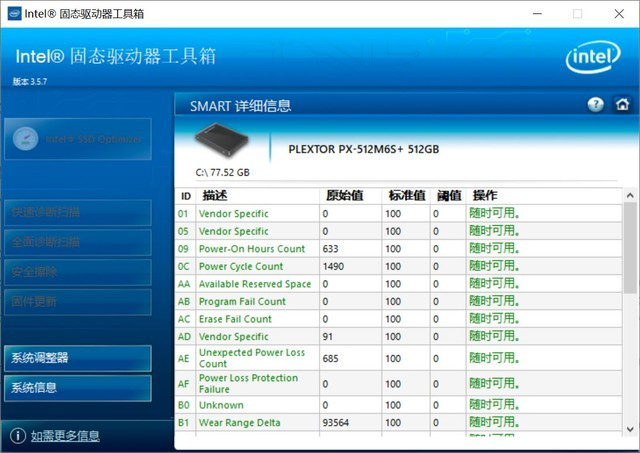Click the info circle icon at bottom left
The image size is (640, 453).
coord(17,435)
